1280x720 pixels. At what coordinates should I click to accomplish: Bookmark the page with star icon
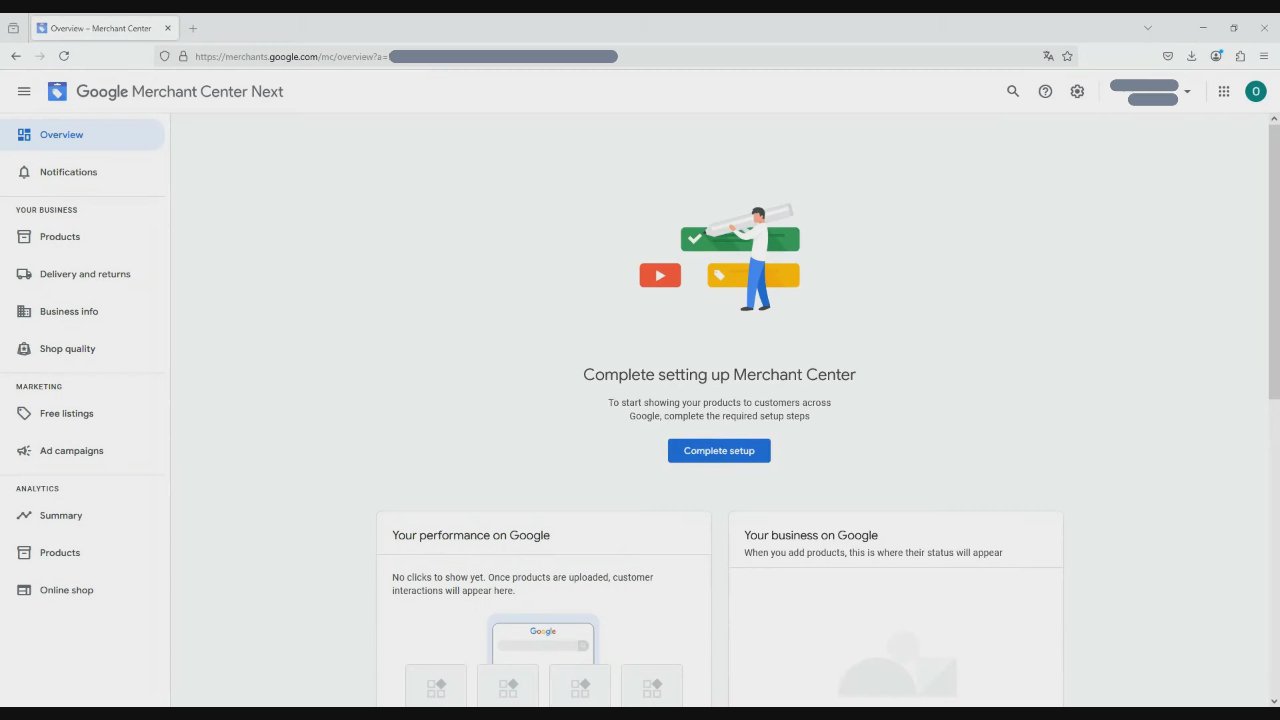pyautogui.click(x=1067, y=56)
